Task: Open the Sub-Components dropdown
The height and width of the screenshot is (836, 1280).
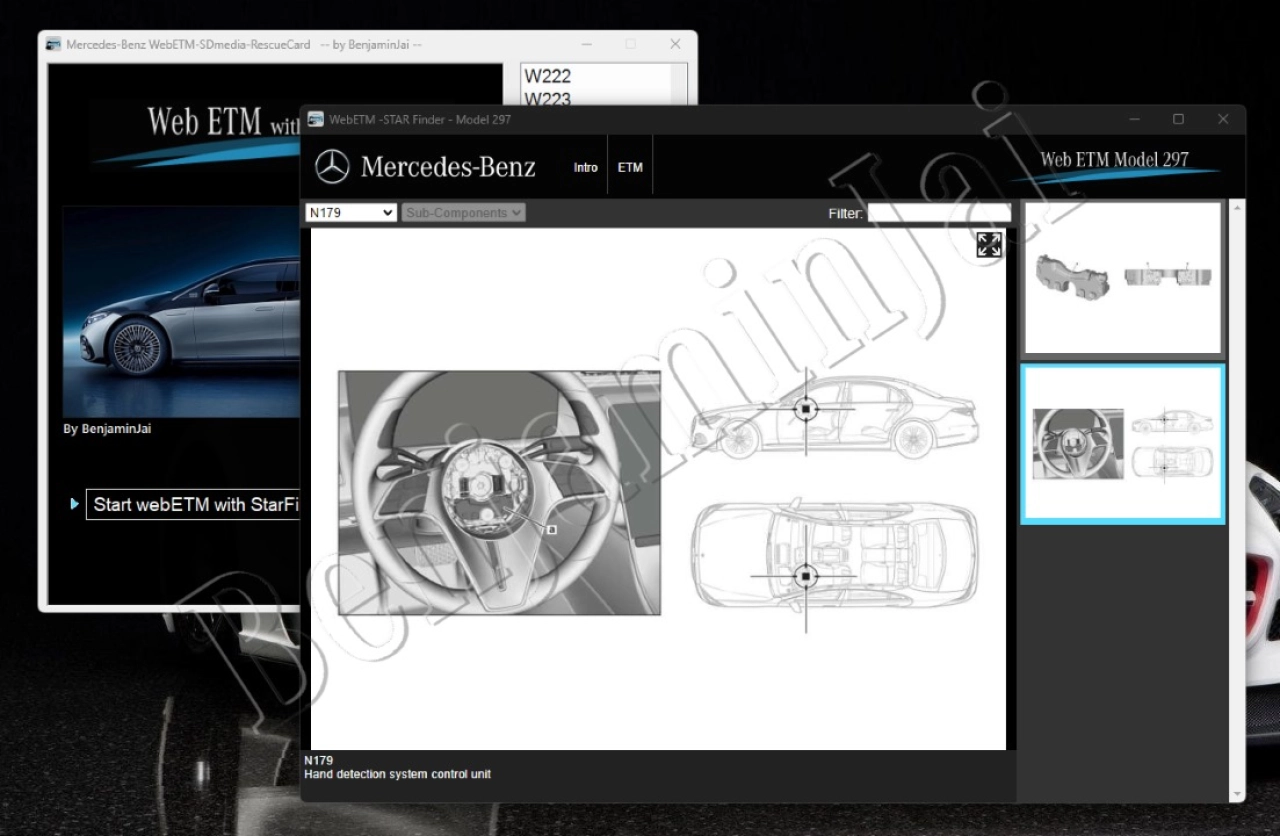Action: [463, 213]
